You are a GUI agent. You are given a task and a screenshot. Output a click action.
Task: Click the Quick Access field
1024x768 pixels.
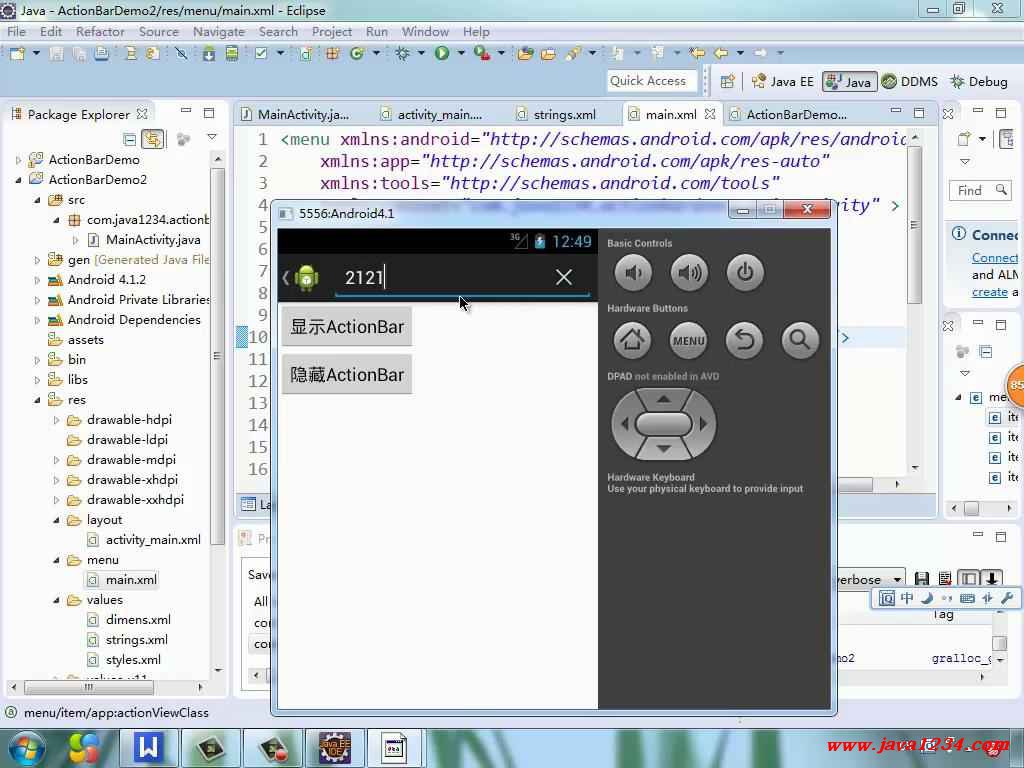tap(652, 81)
